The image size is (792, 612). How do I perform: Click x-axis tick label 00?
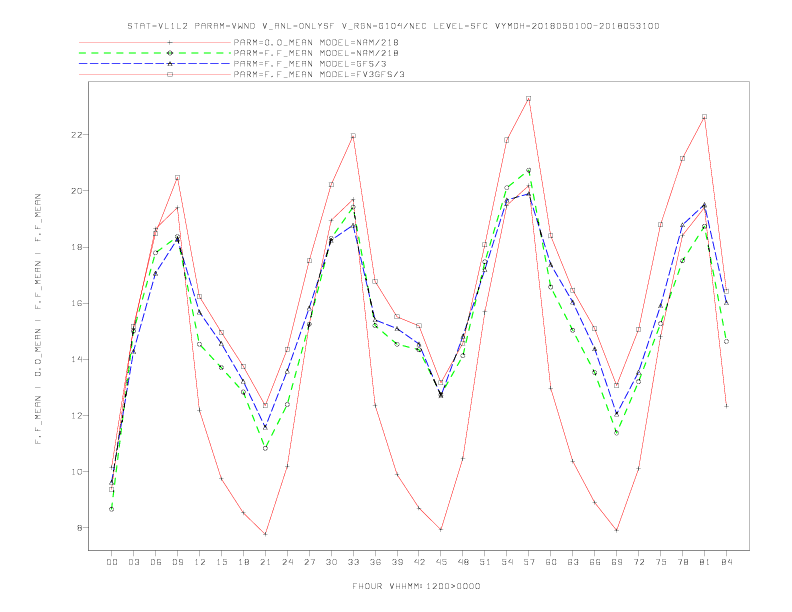tap(112, 562)
